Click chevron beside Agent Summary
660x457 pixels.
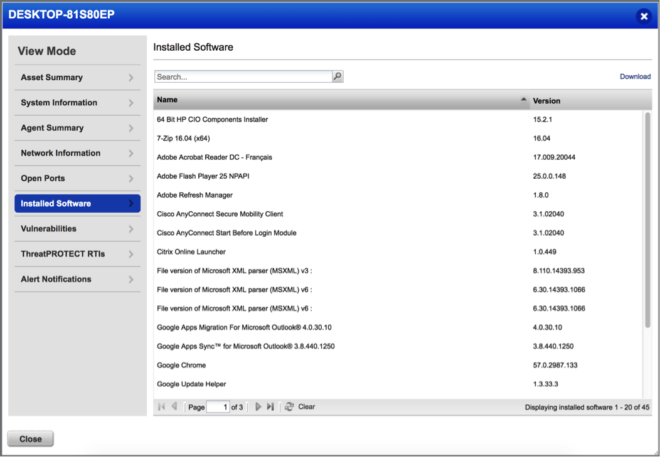pyautogui.click(x=131, y=128)
